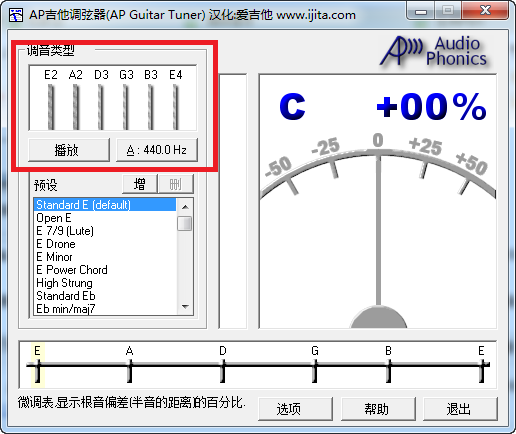The image size is (516, 434).
Task: Select the Eb min/maj7 preset
Action: pyautogui.click(x=105, y=309)
